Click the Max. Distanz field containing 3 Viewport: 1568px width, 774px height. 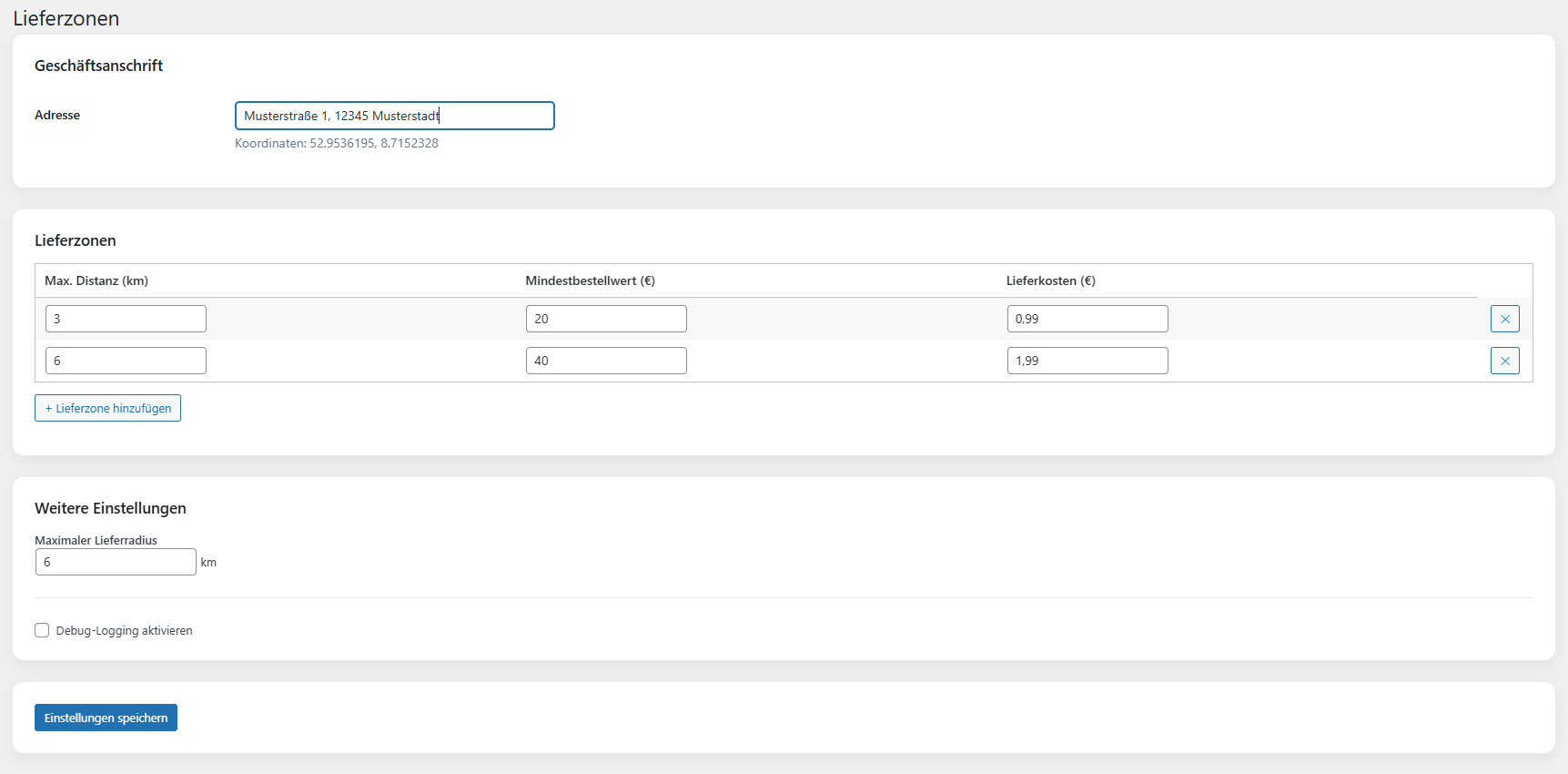[x=126, y=319]
